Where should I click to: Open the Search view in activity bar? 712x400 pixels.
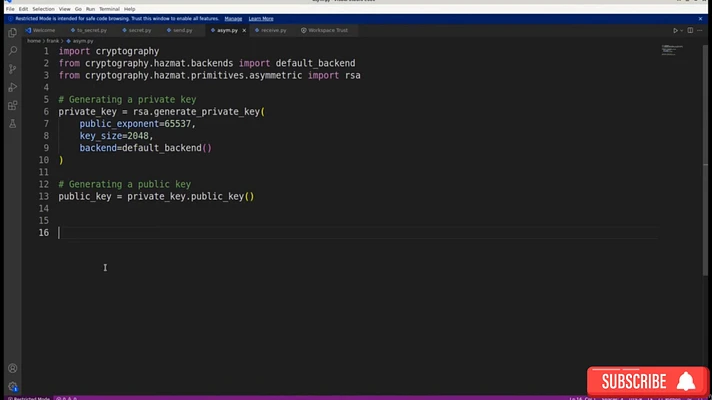point(13,50)
